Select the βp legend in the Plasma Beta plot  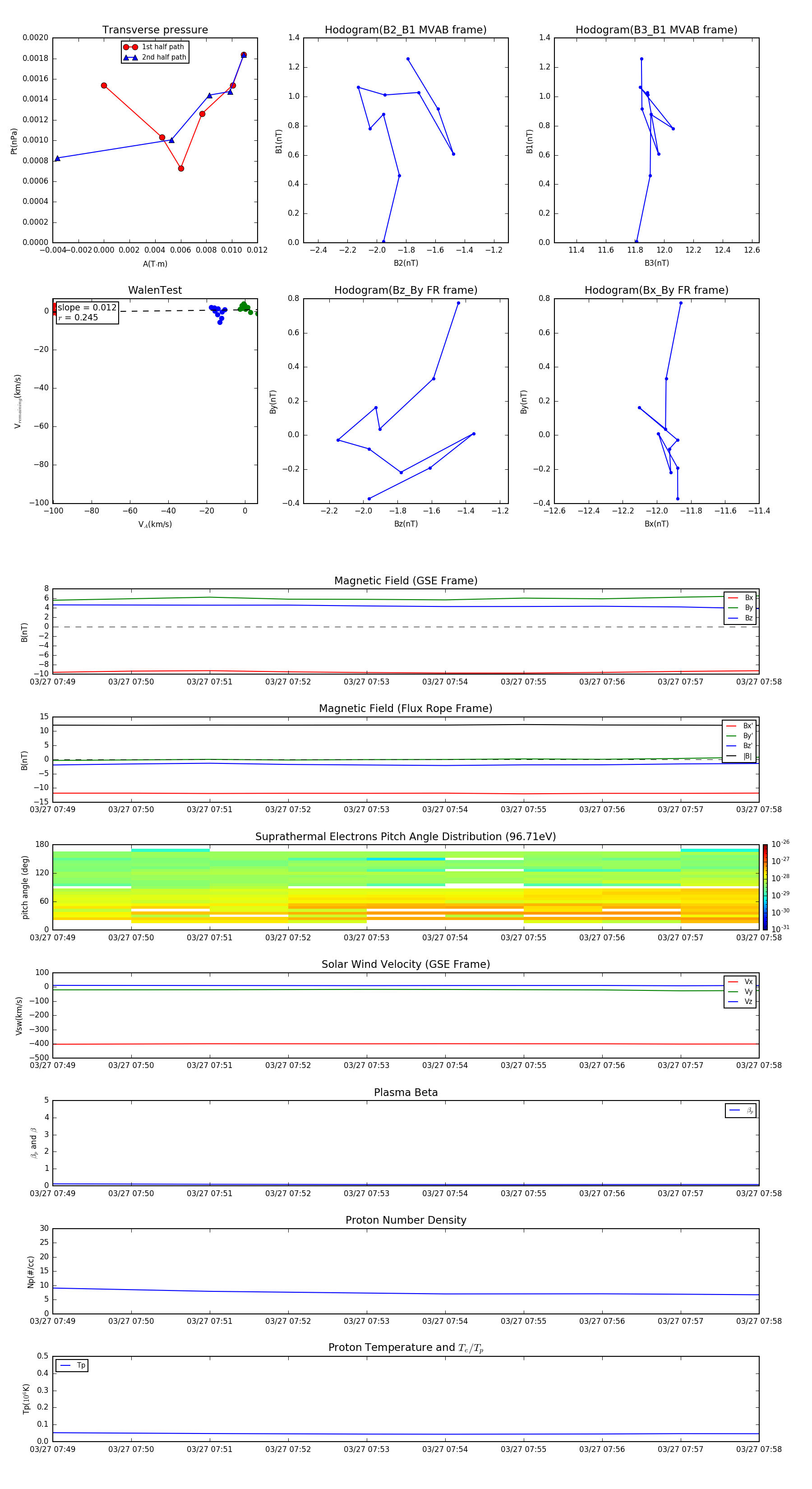(741, 1110)
